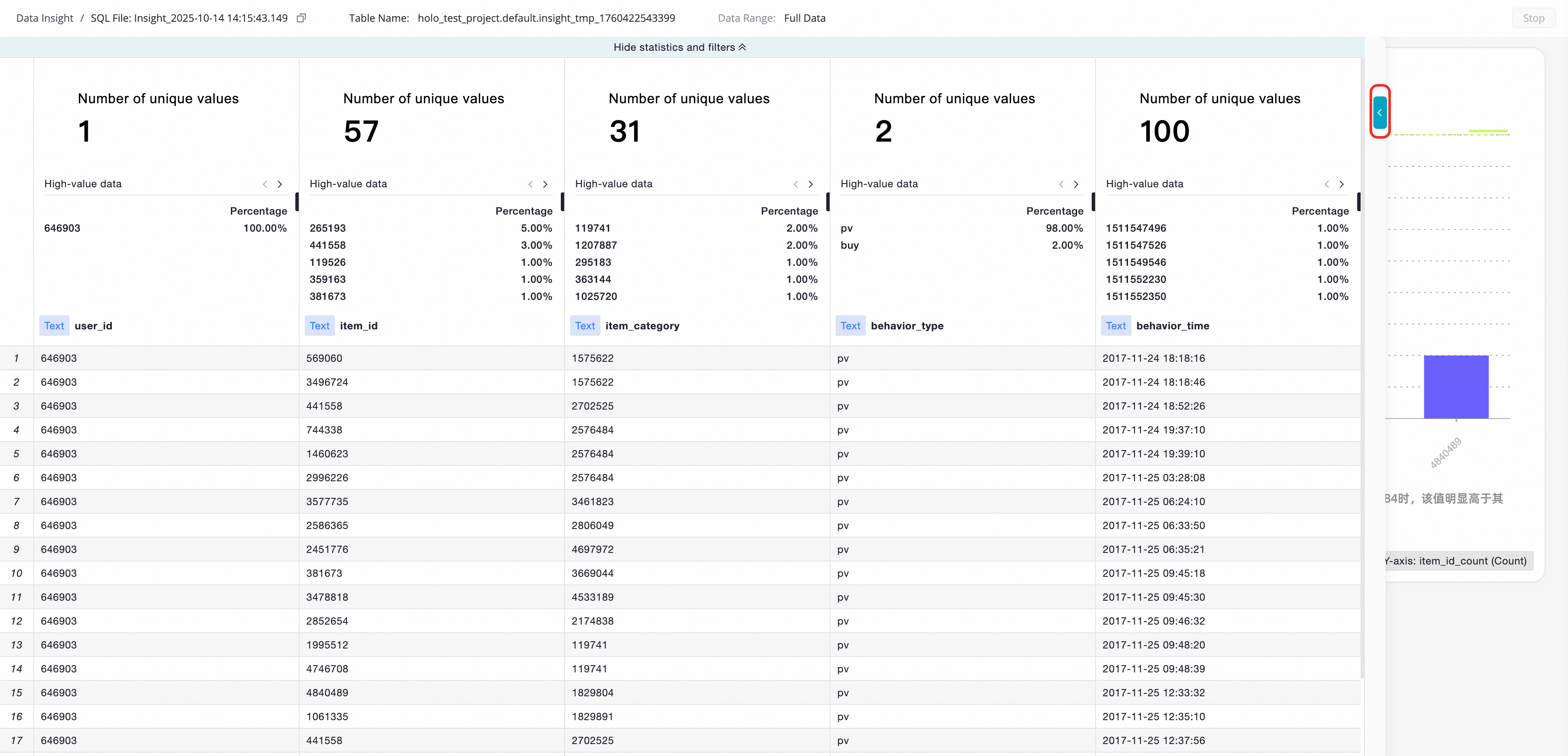Next page of item_category high-value data
Screen dimensions: 1568x756
coord(811,184)
